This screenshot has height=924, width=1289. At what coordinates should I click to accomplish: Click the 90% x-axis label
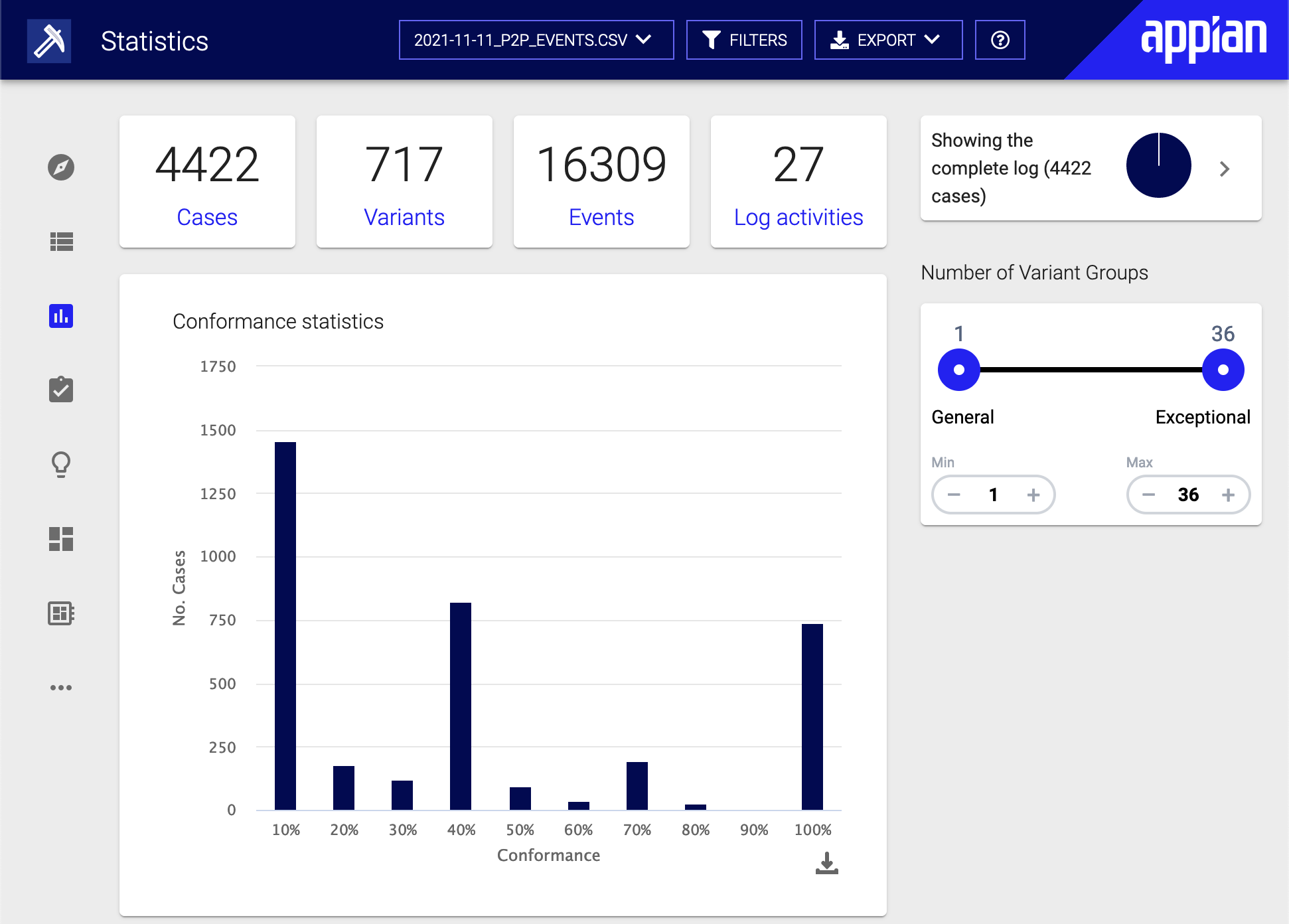[754, 830]
